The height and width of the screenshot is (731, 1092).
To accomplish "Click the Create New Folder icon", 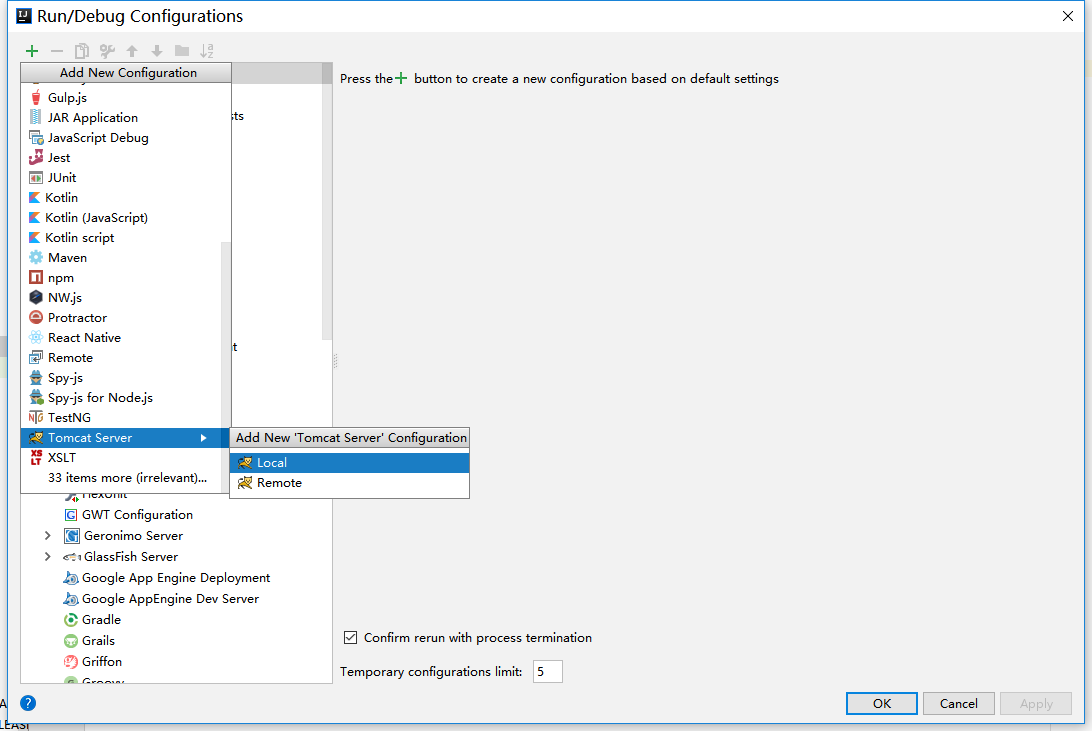I will pos(182,51).
